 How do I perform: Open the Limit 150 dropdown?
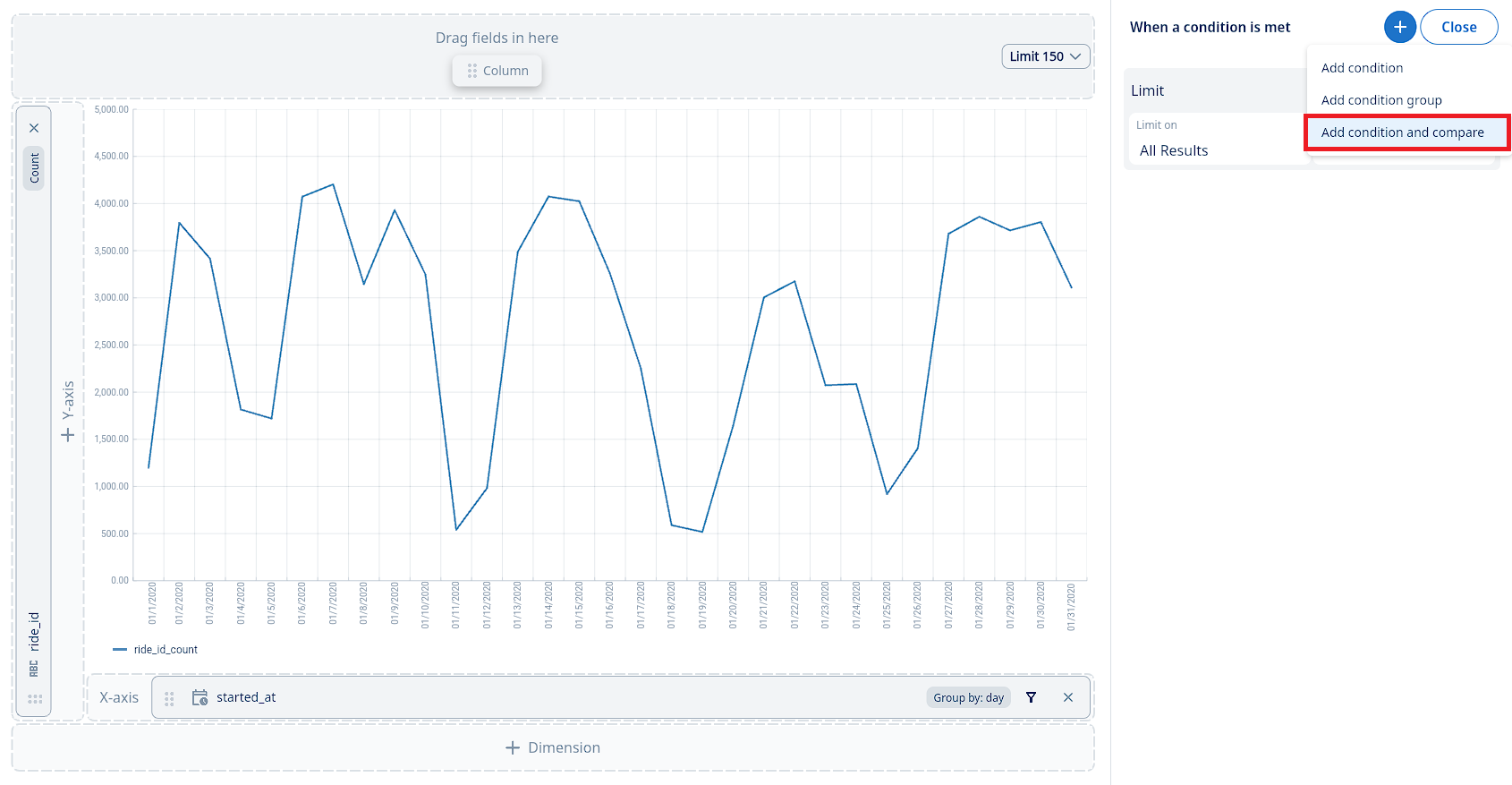pos(1045,56)
